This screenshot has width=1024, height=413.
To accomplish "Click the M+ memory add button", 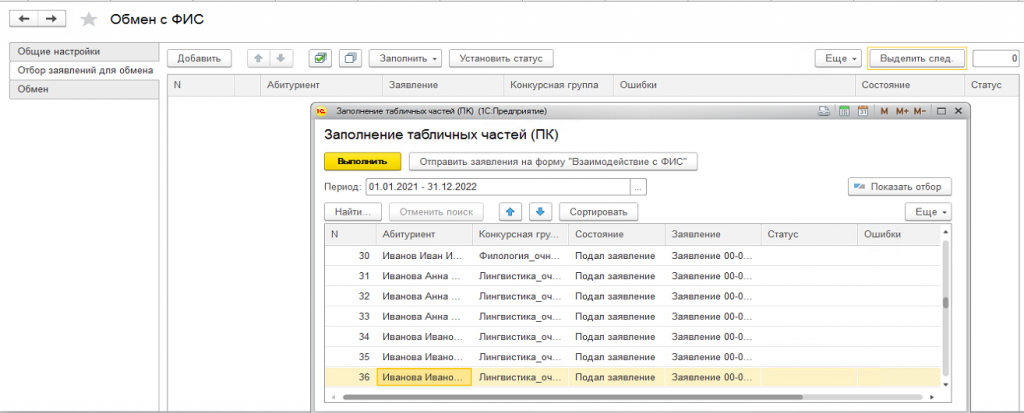I will click(x=902, y=111).
